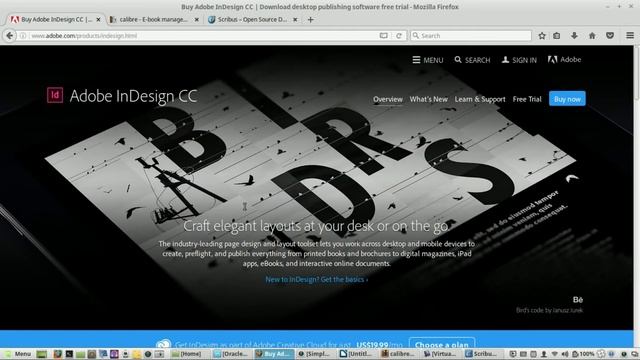This screenshot has width=640, height=360.
Task: Click the Behance Bē credit link
Action: coord(578,300)
